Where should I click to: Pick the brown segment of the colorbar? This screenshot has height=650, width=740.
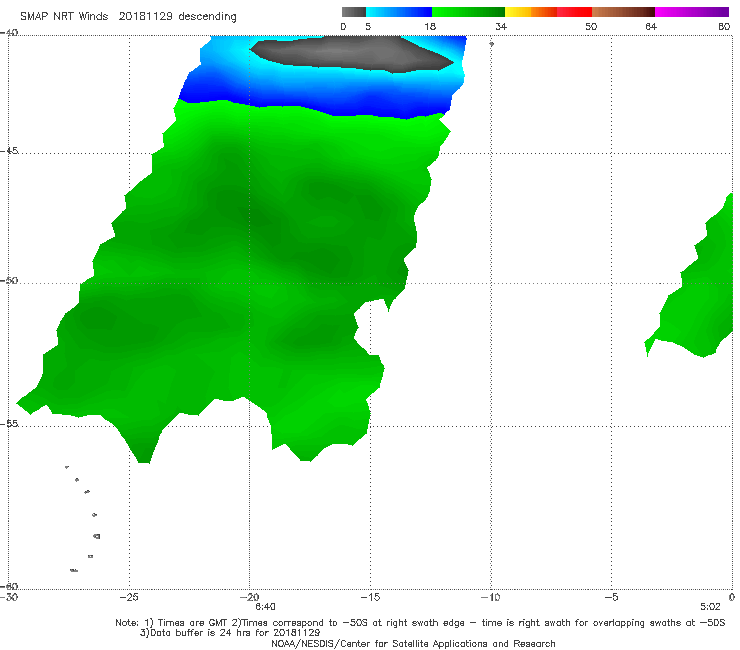click(x=623, y=12)
